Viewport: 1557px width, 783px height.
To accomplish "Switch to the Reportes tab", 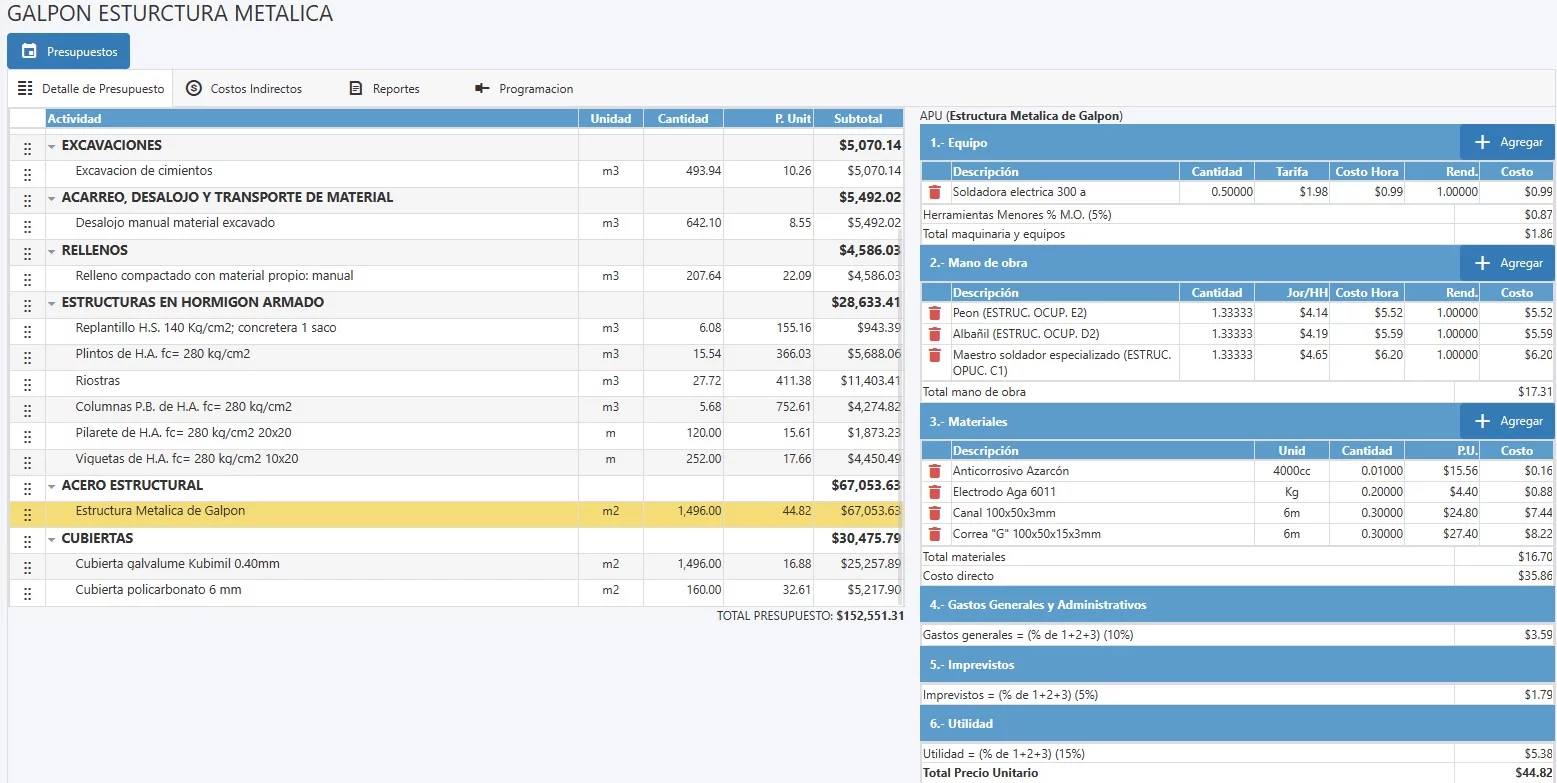I will click(x=384, y=89).
